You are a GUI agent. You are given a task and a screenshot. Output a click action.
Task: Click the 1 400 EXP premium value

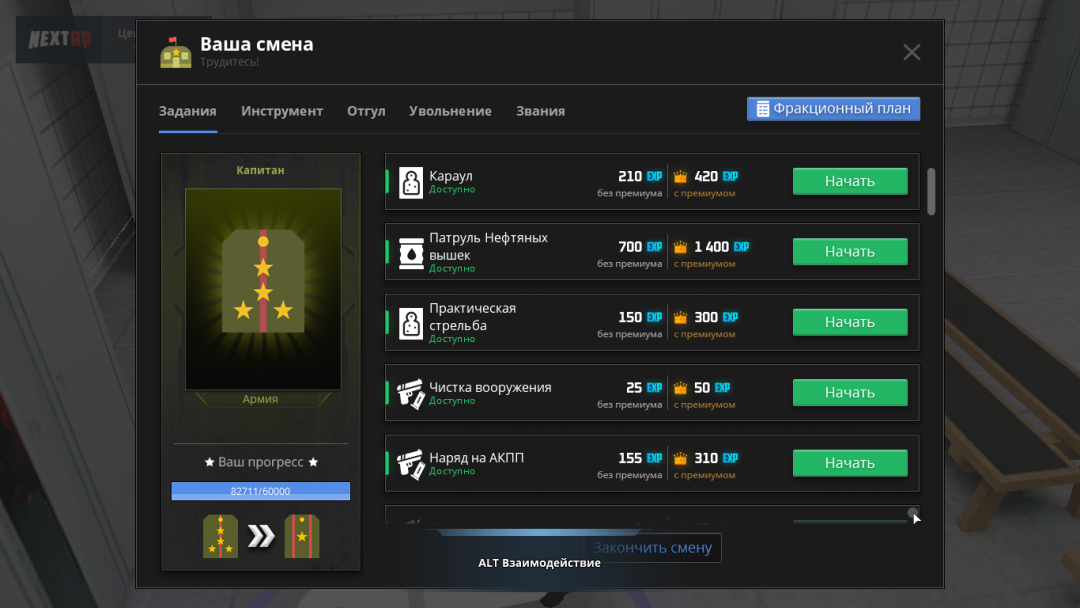[721, 247]
